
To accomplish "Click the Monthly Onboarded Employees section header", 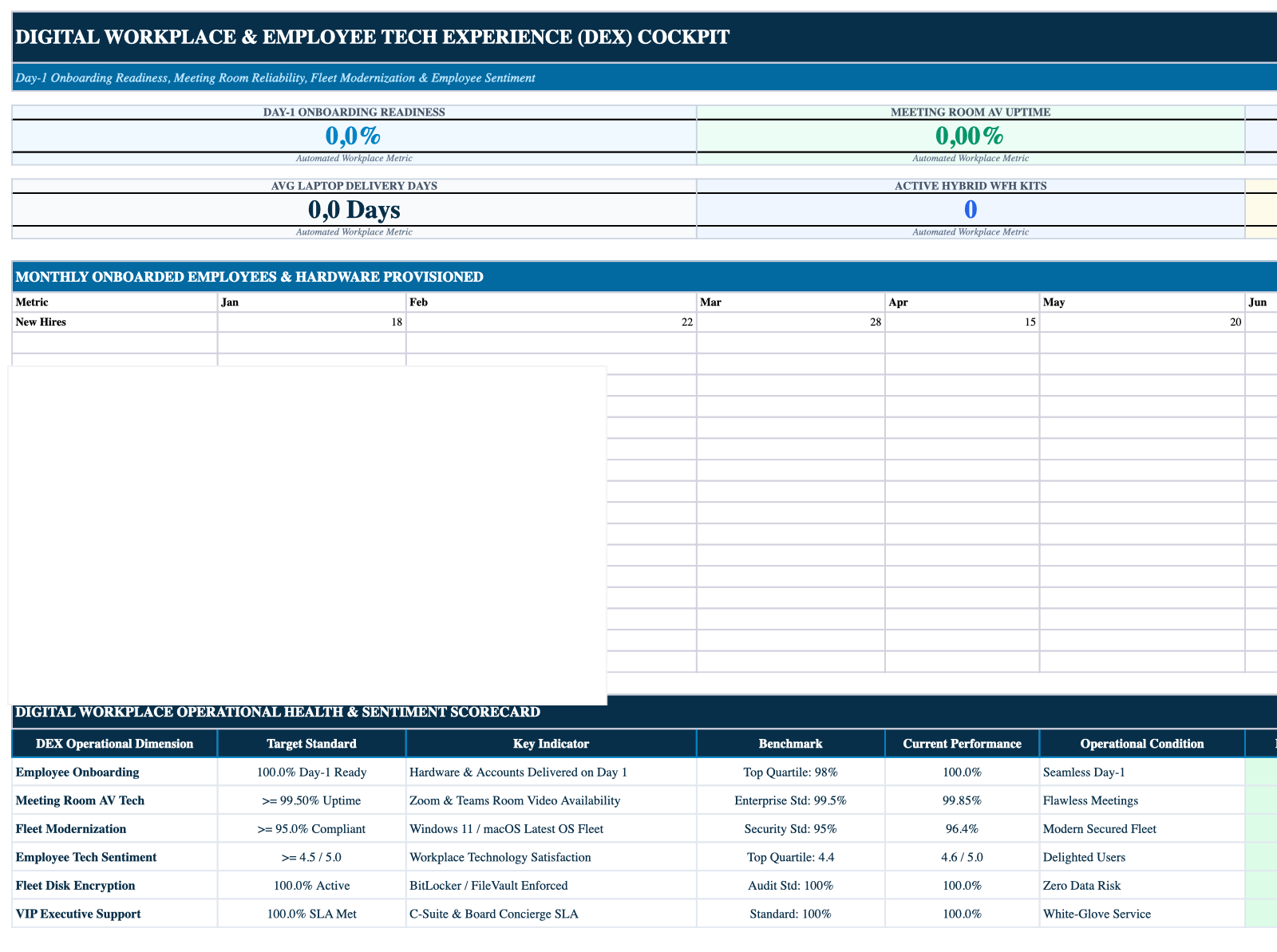I will point(645,277).
